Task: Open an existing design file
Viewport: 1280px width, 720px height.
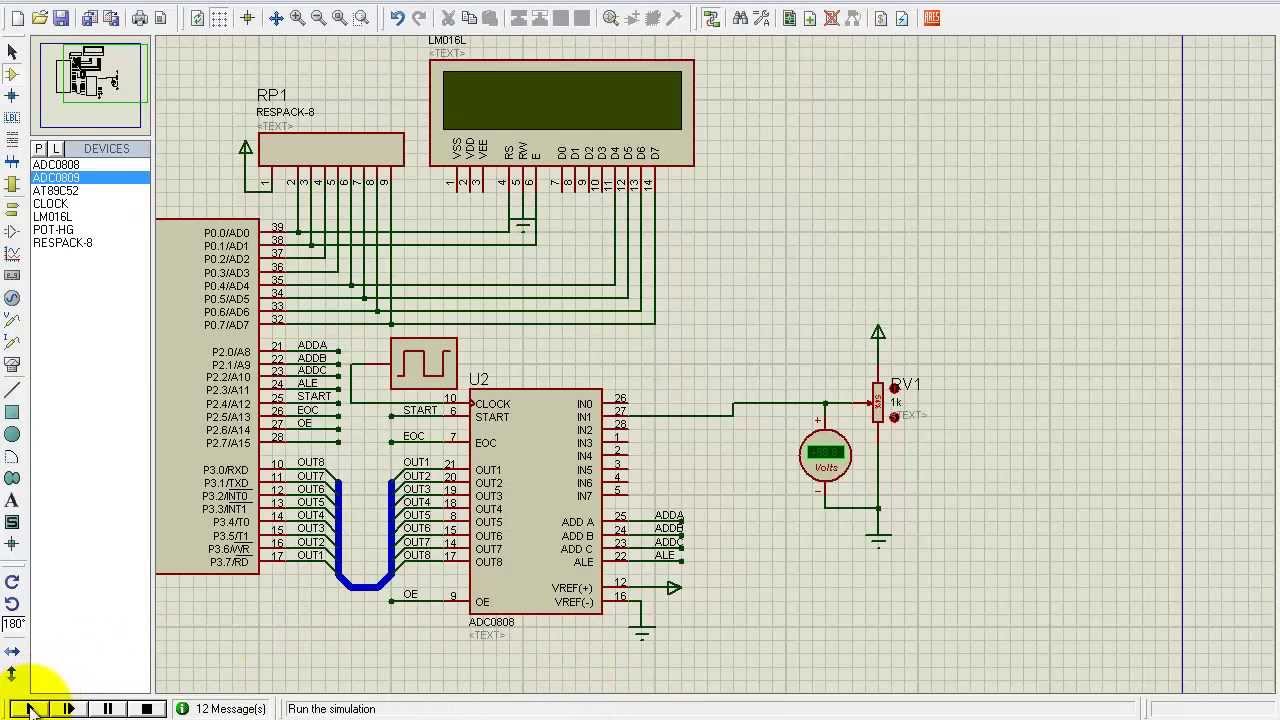Action: coord(39,18)
